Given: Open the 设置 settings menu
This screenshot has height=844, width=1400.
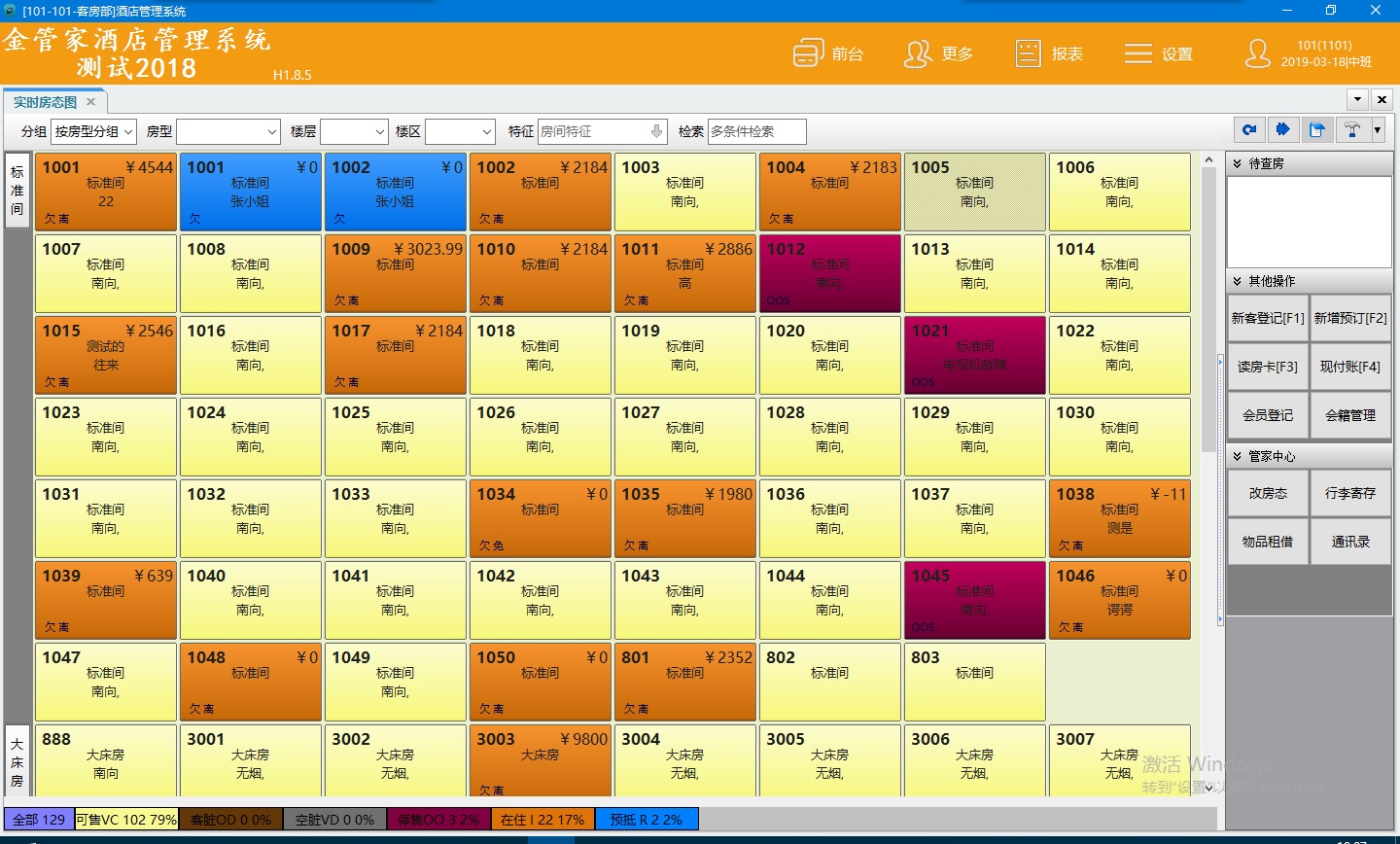Looking at the screenshot, I should pyautogui.click(x=1158, y=53).
